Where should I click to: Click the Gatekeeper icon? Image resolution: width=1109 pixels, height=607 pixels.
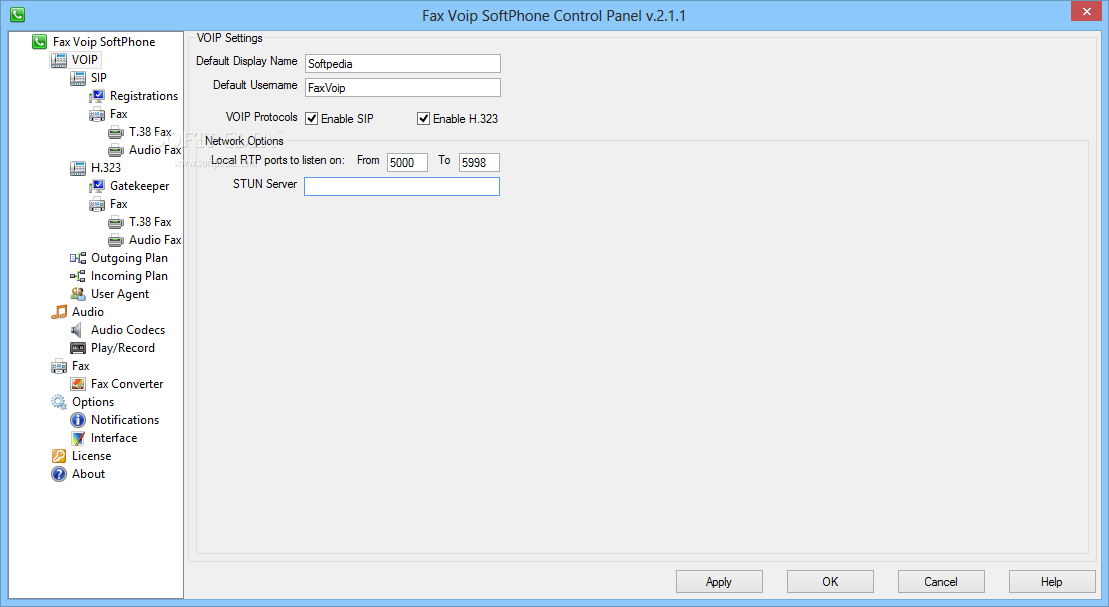tap(97, 186)
